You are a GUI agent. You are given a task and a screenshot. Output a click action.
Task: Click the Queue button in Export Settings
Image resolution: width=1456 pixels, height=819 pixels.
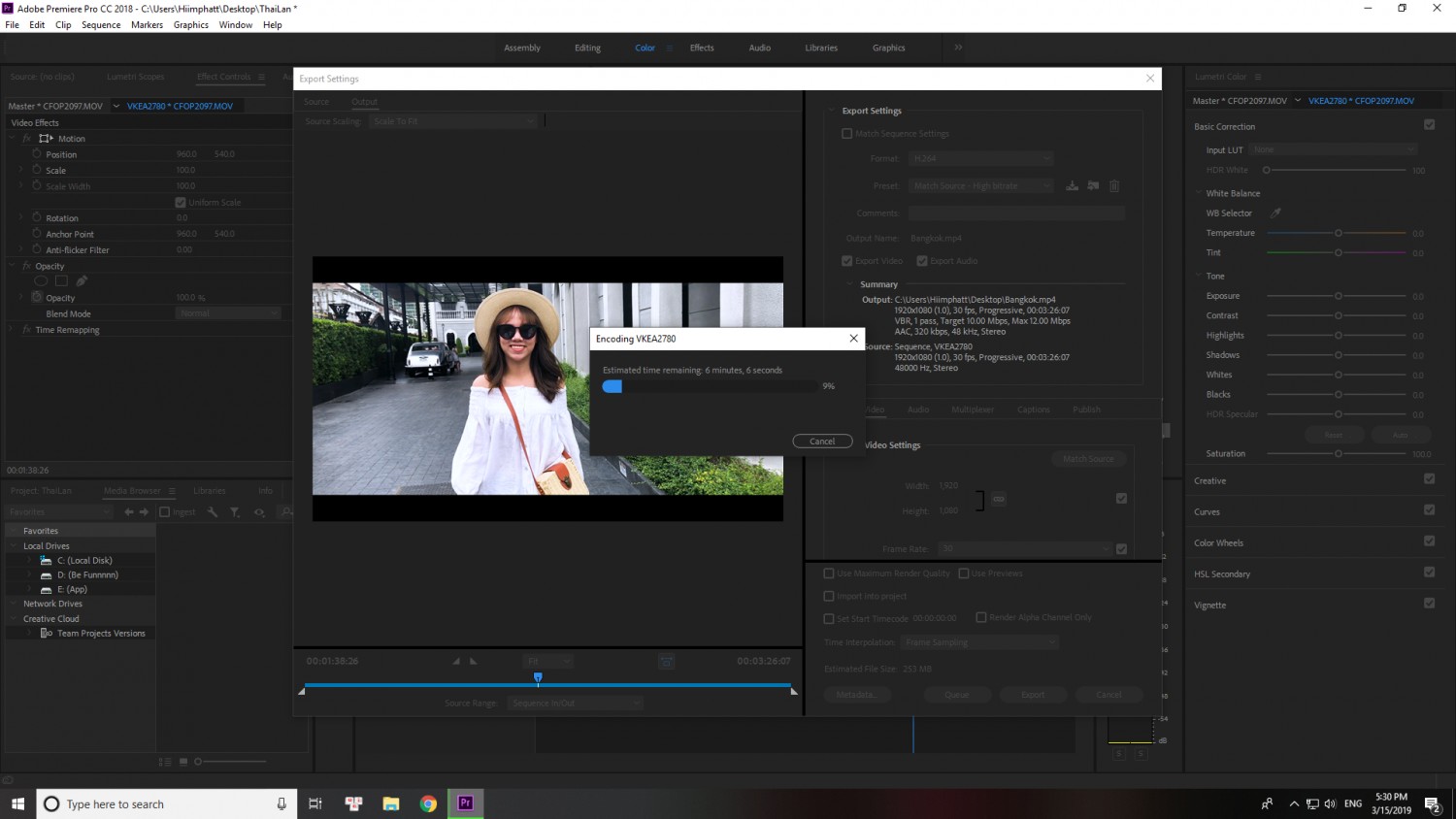[956, 695]
